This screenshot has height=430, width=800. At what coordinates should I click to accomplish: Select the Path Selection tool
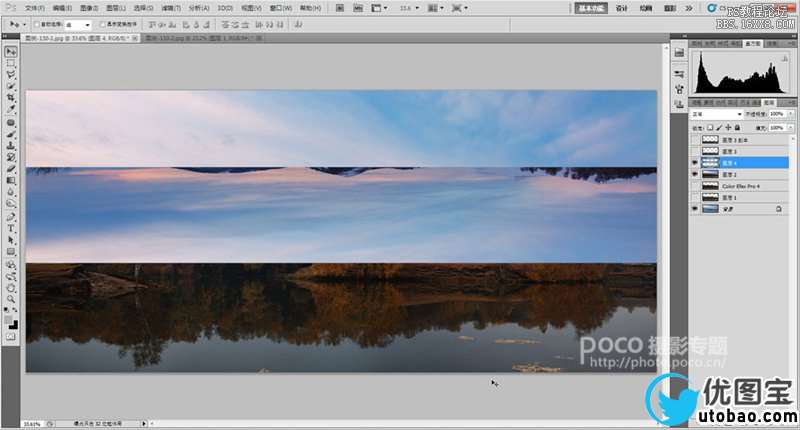(11, 240)
